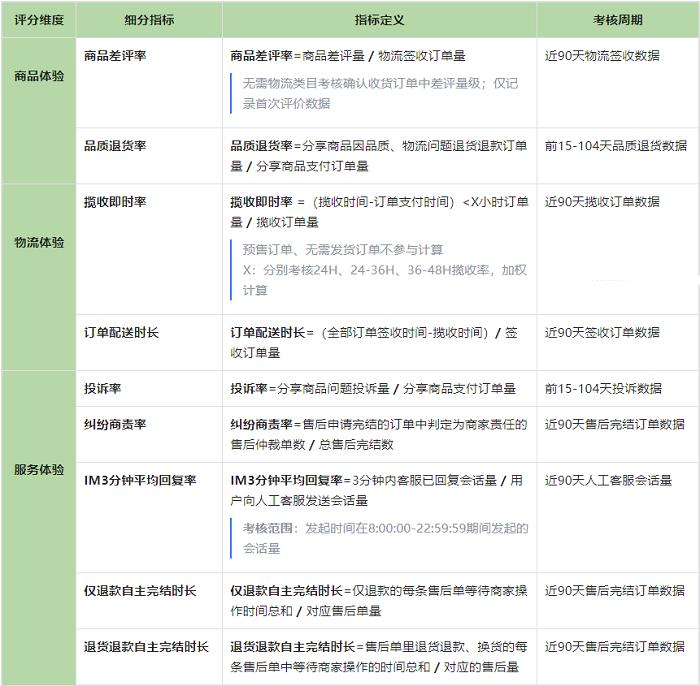Click the 品质退货率 indicator name cell
The width and height of the screenshot is (700, 686).
point(115,146)
